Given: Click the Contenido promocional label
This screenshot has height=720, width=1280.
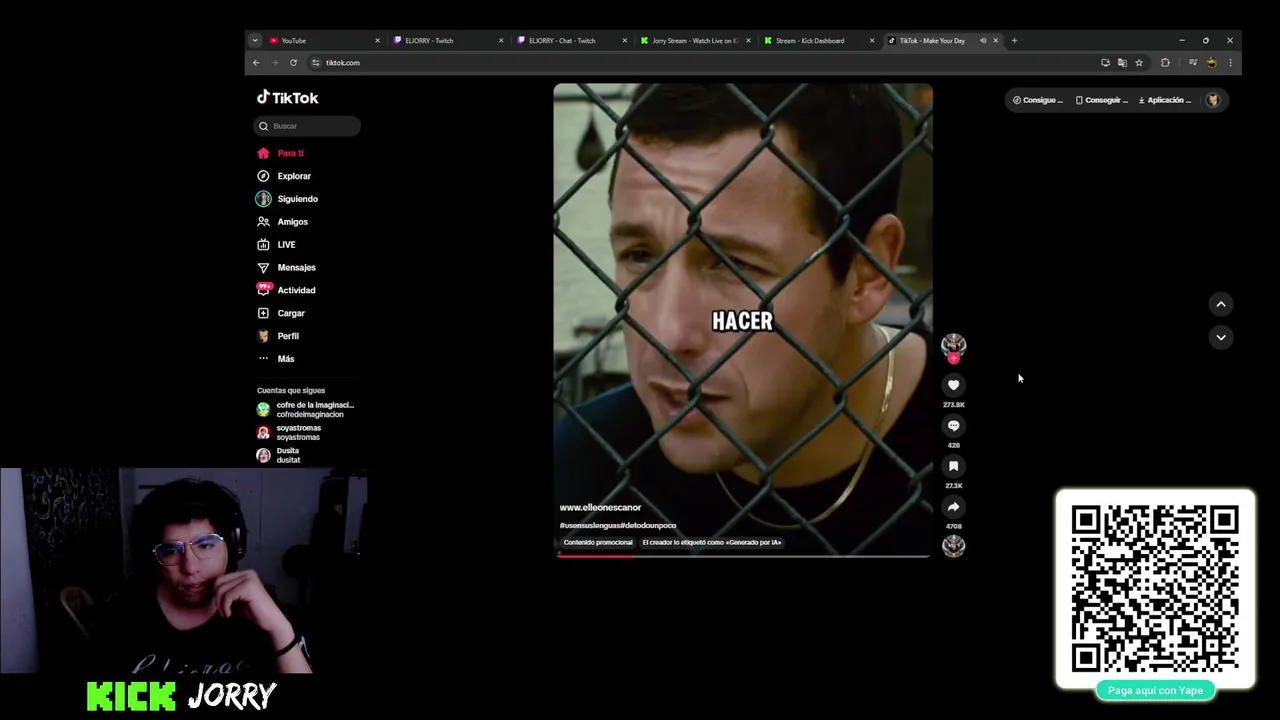Looking at the screenshot, I should [x=598, y=542].
